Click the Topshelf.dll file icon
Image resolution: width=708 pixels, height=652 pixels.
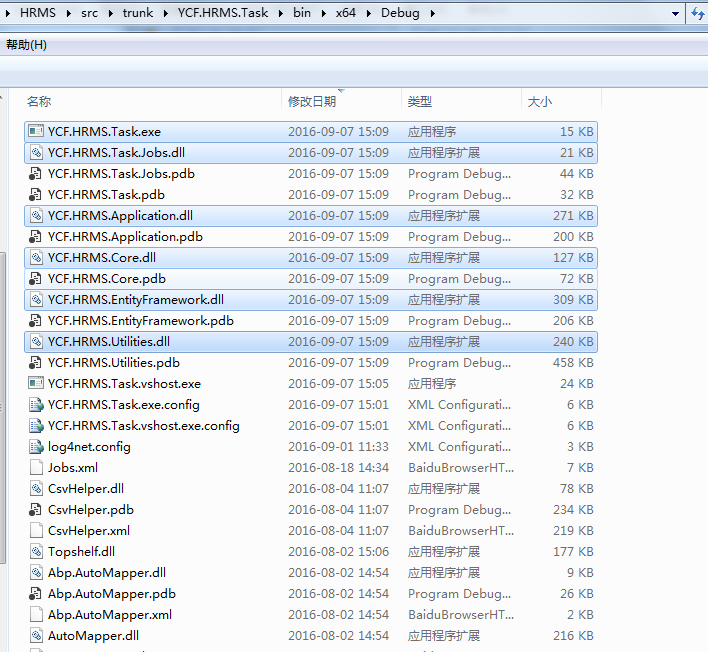pyautogui.click(x=36, y=551)
